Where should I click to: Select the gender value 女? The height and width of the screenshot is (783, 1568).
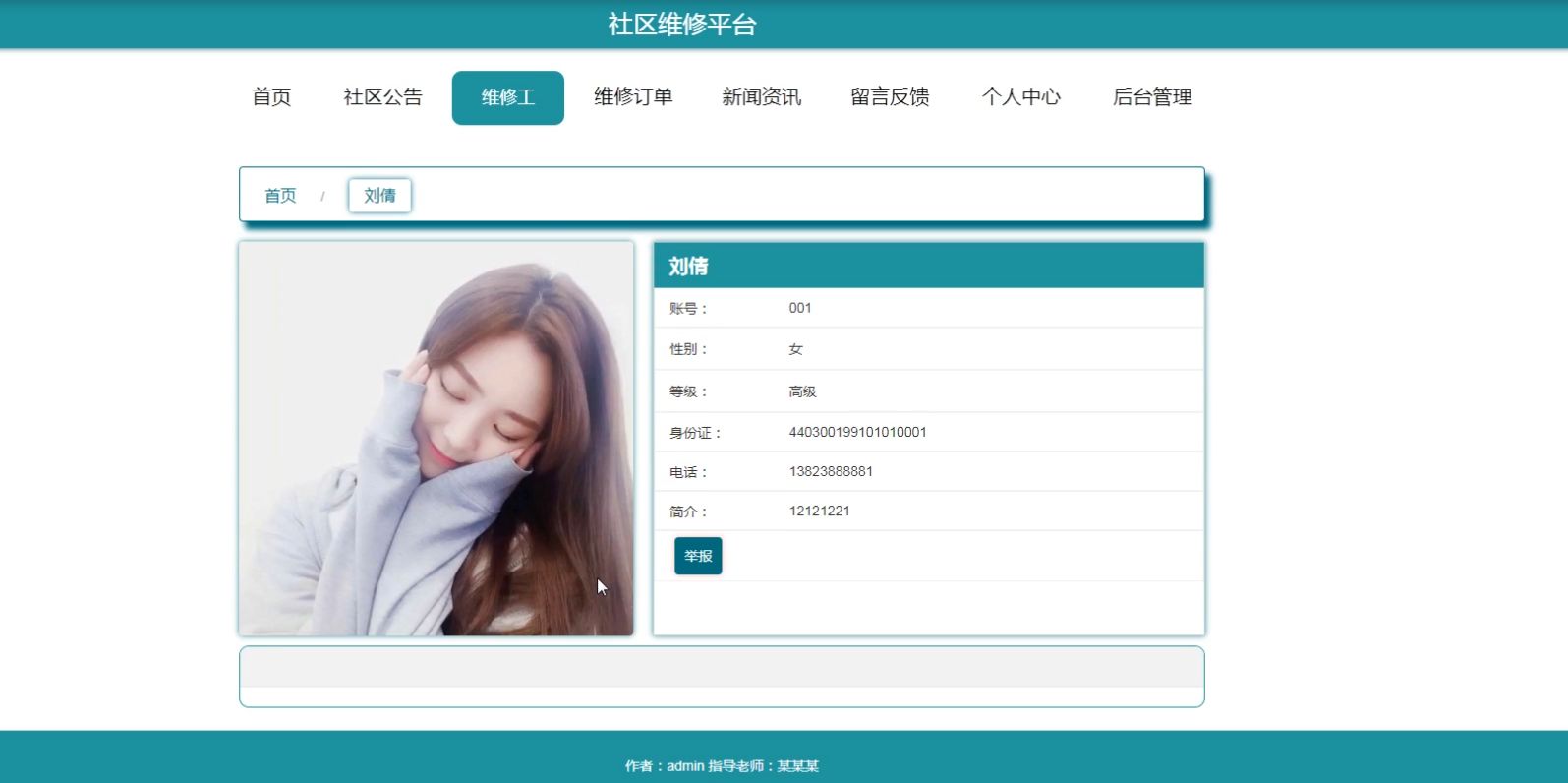(795, 349)
